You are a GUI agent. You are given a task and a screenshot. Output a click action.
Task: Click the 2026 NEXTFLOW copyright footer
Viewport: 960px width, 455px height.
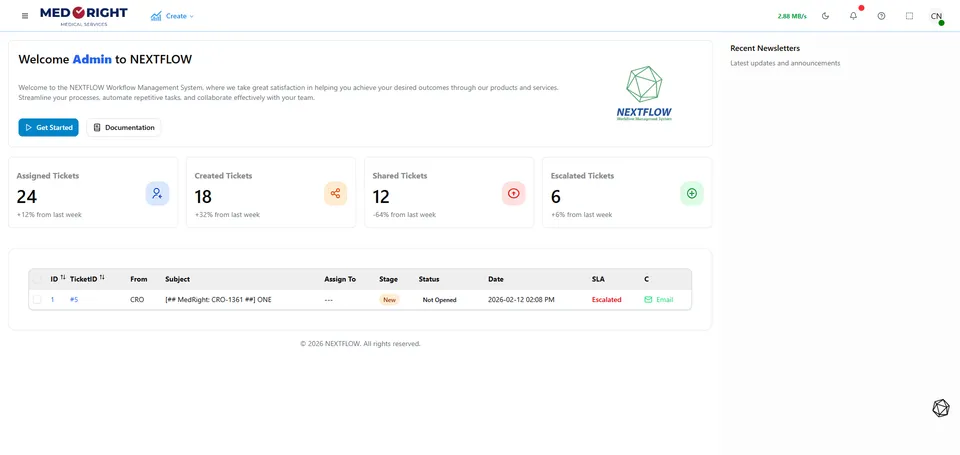click(360, 344)
